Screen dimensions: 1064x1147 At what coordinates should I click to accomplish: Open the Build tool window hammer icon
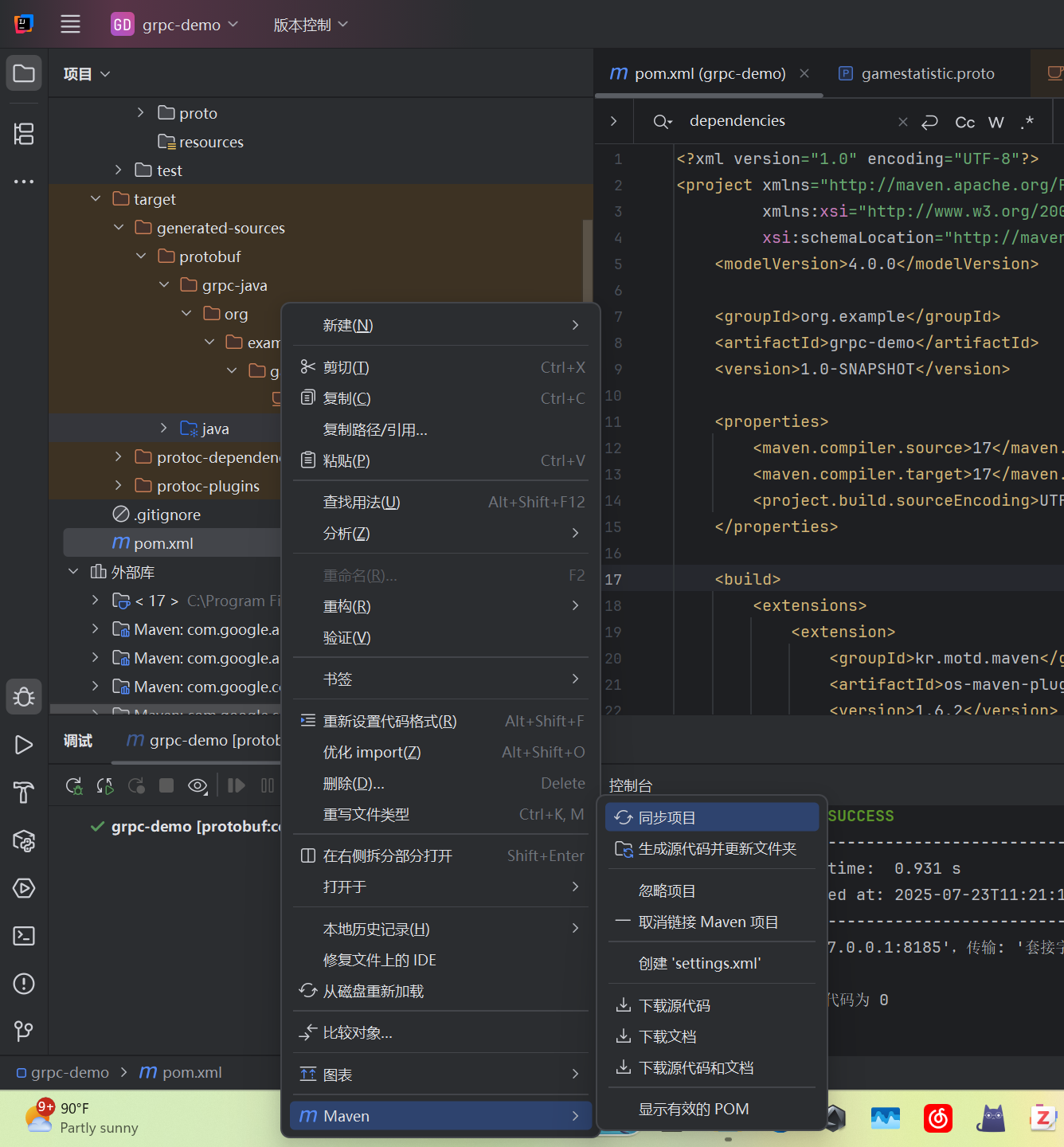tap(24, 793)
